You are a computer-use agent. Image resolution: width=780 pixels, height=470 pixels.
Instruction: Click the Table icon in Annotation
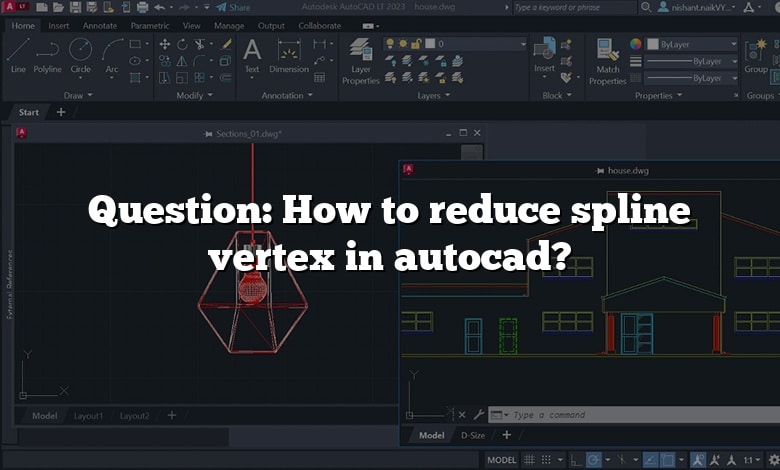click(x=319, y=78)
